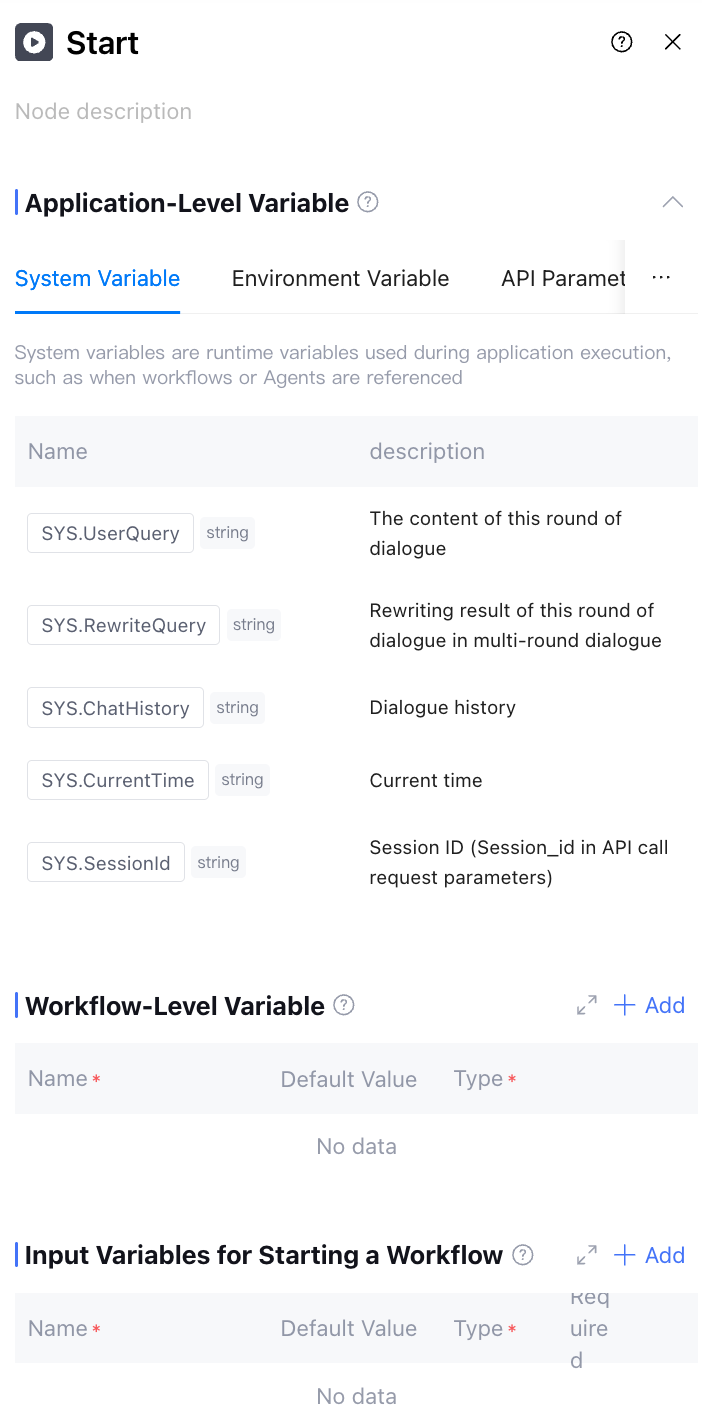This screenshot has height=1424, width=702.
Task: Collapse the Application-Level Variable section
Action: [673, 203]
